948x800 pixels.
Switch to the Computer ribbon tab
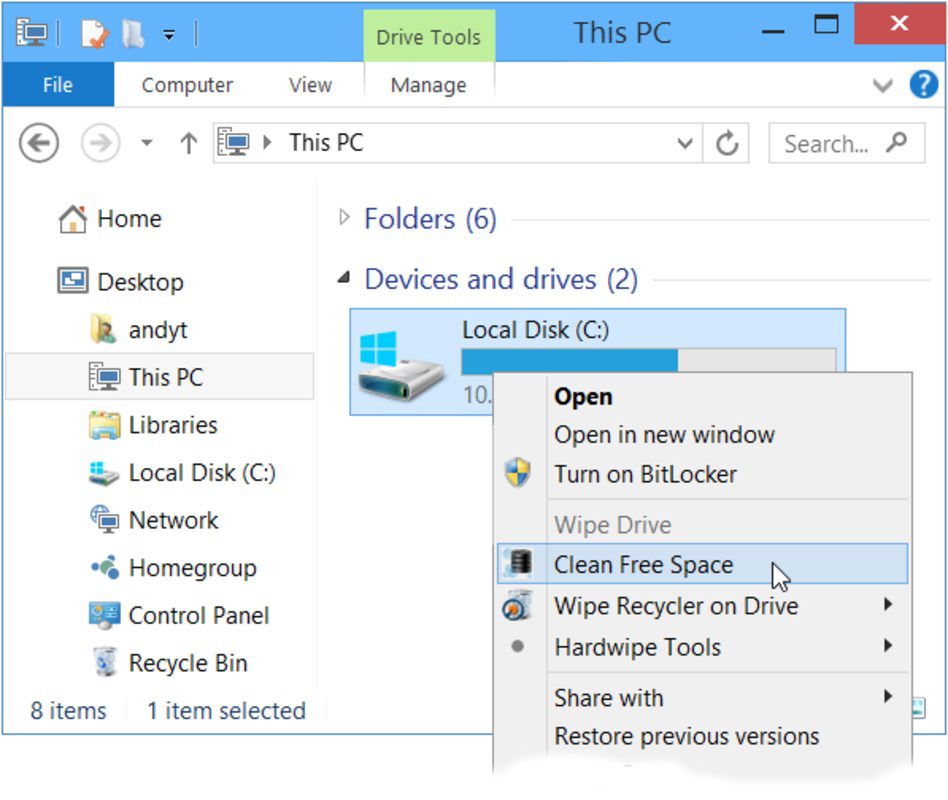click(187, 85)
